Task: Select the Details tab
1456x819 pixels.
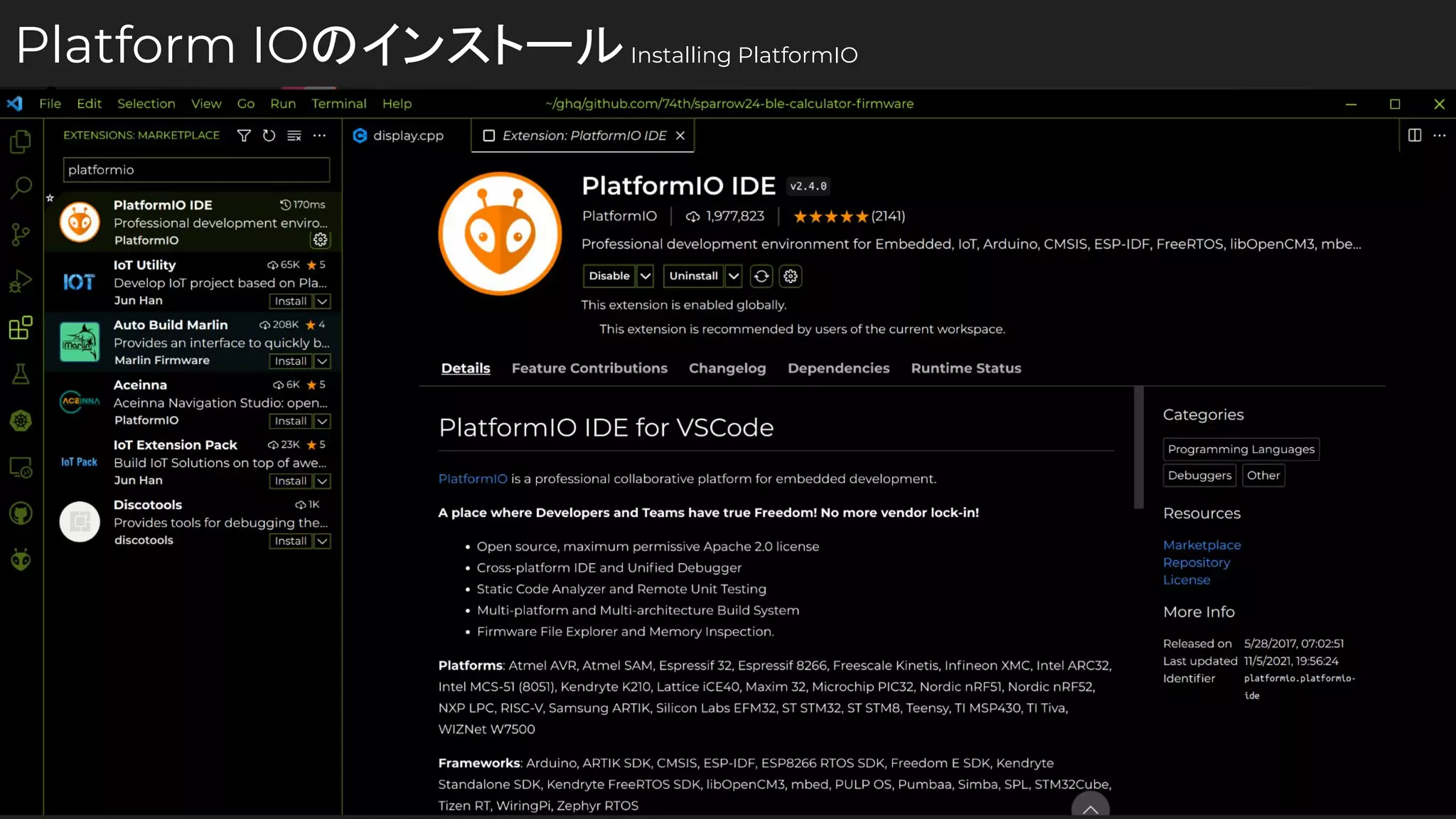Action: (x=466, y=368)
